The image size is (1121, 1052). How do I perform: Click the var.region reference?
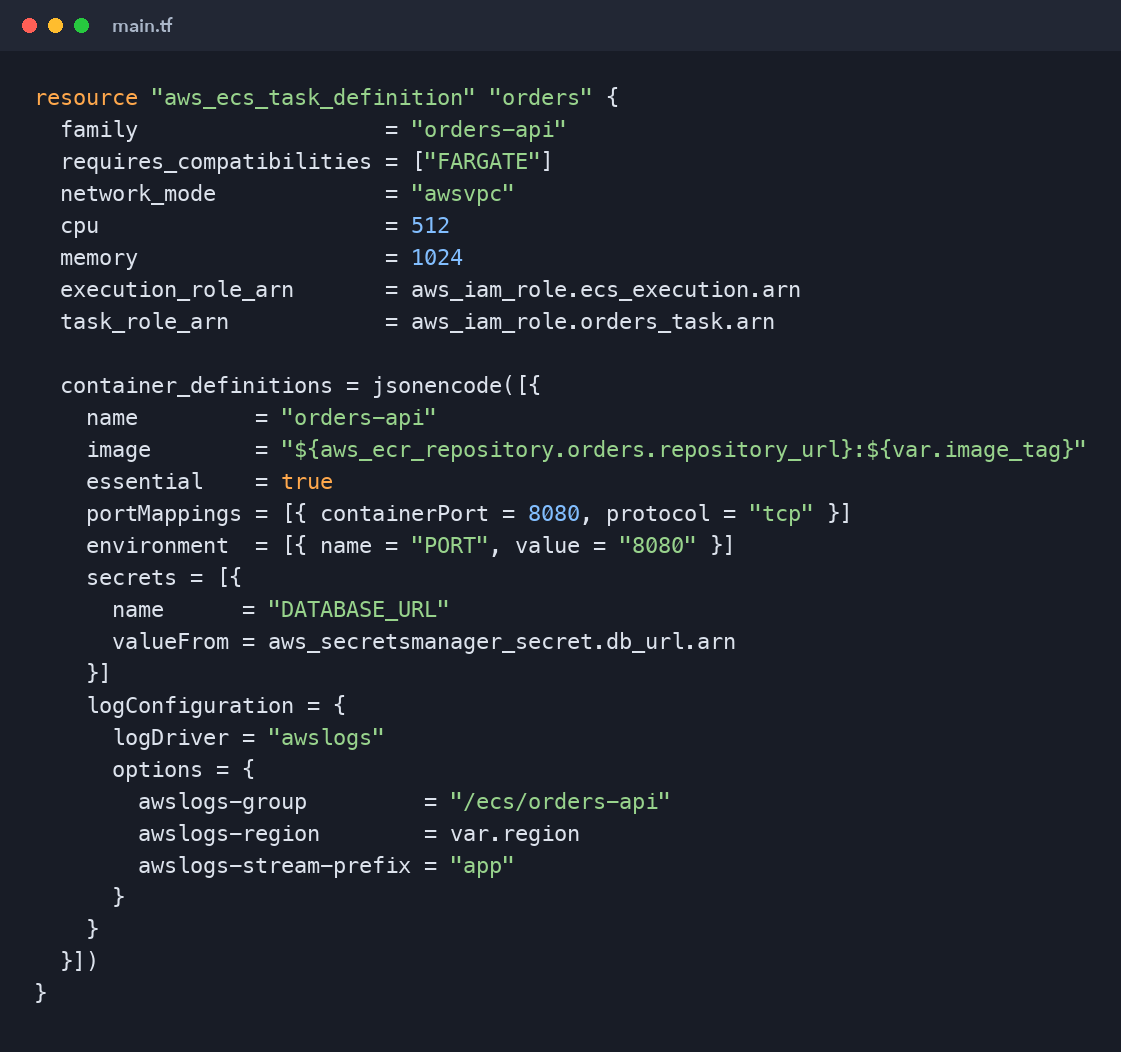pos(515,834)
